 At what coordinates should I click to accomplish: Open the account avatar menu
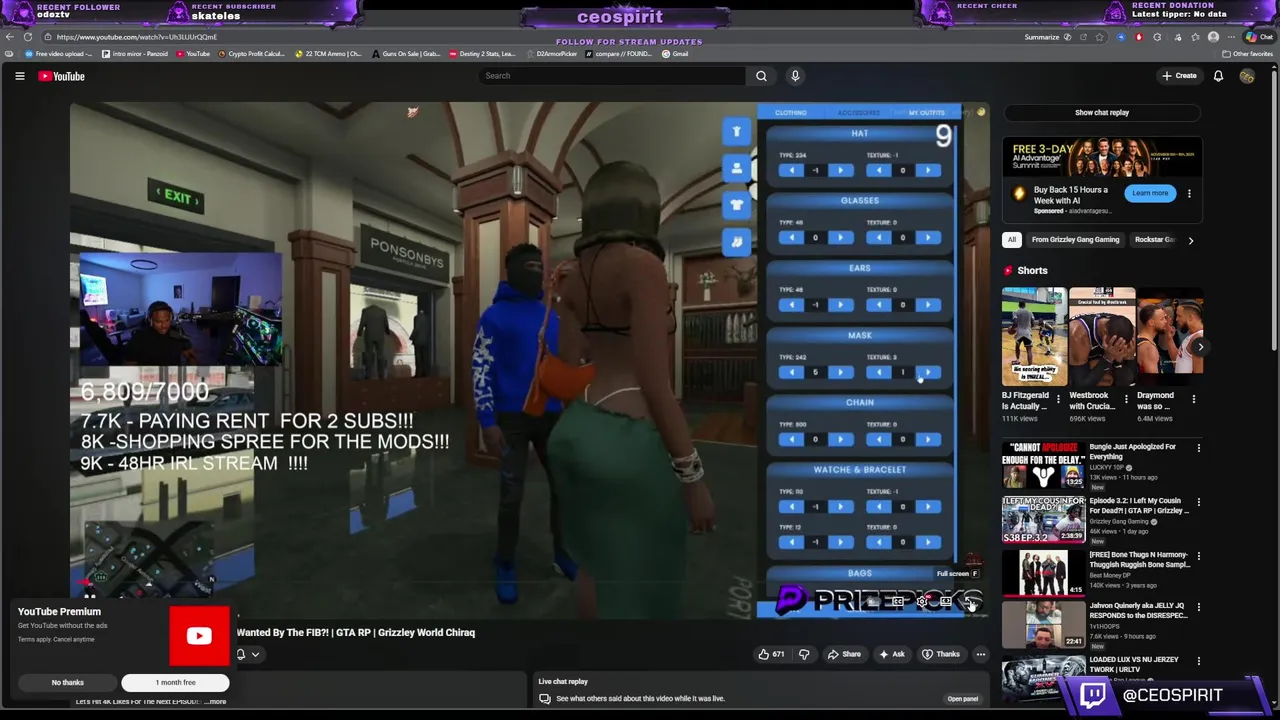[1246, 76]
